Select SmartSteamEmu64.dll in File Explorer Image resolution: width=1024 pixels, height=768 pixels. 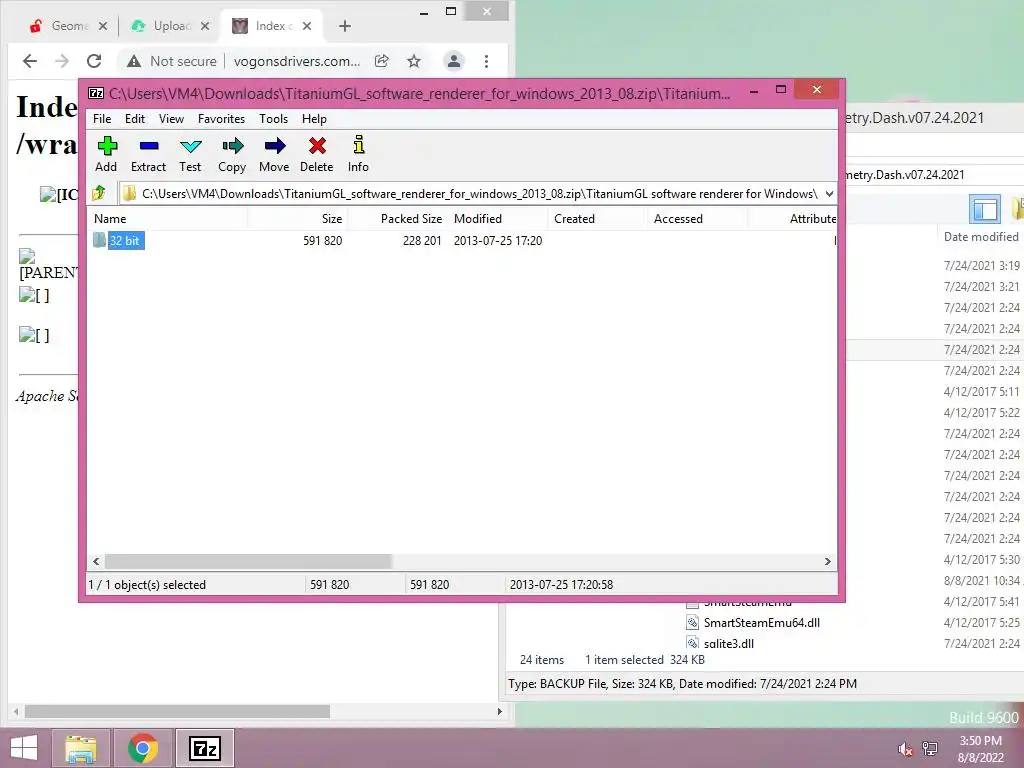[761, 622]
